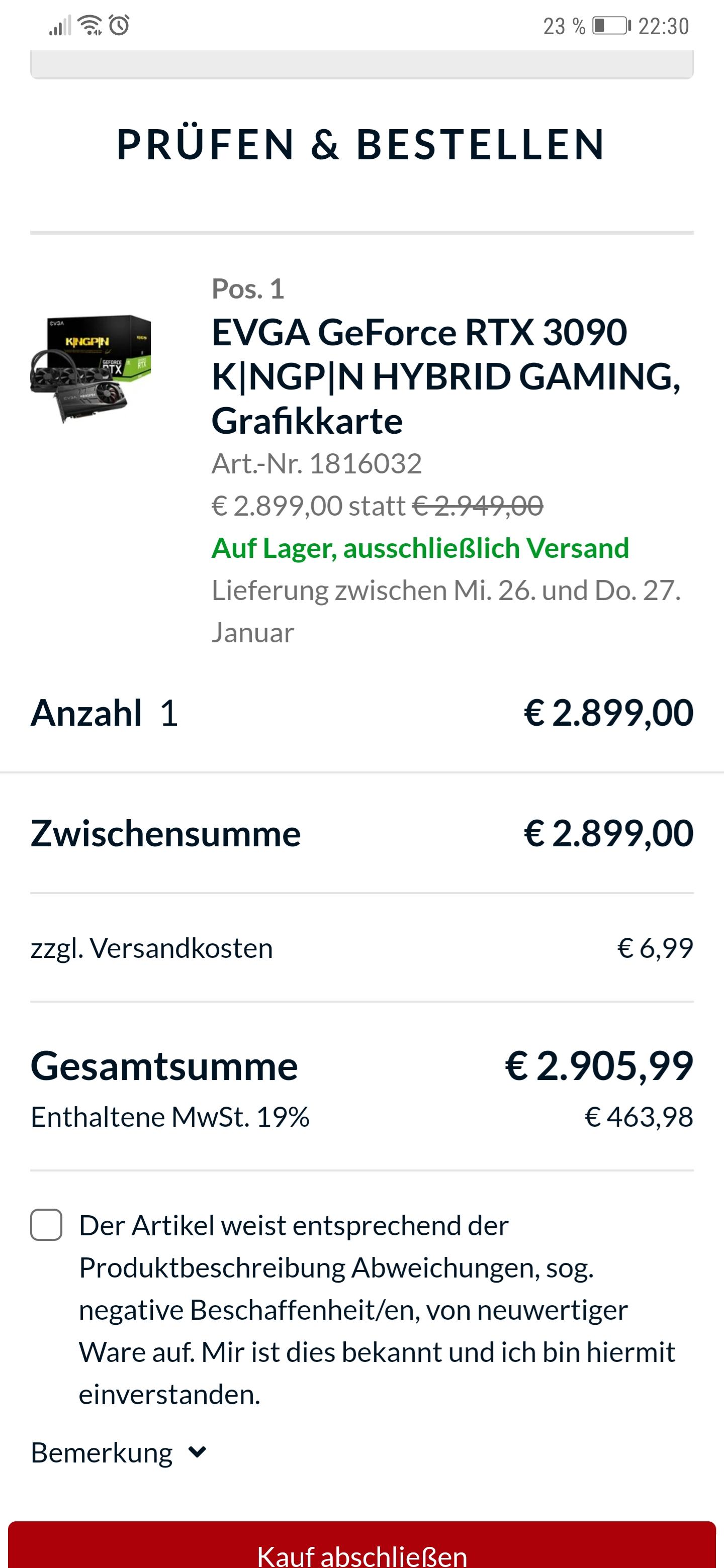Check the negative Beschaffenheit consent checkbox

pos(46,1225)
